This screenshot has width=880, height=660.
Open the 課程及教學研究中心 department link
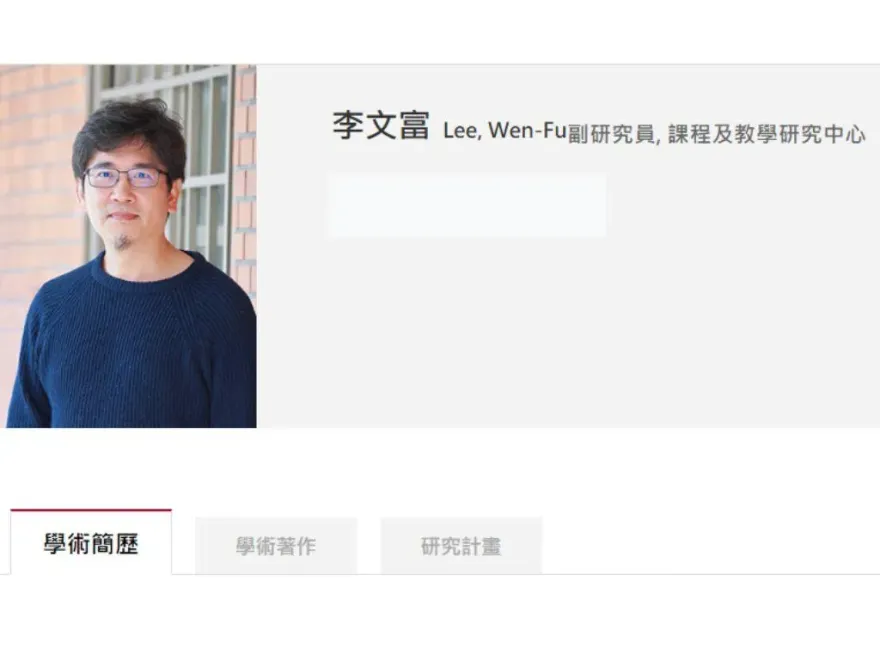click(x=767, y=135)
